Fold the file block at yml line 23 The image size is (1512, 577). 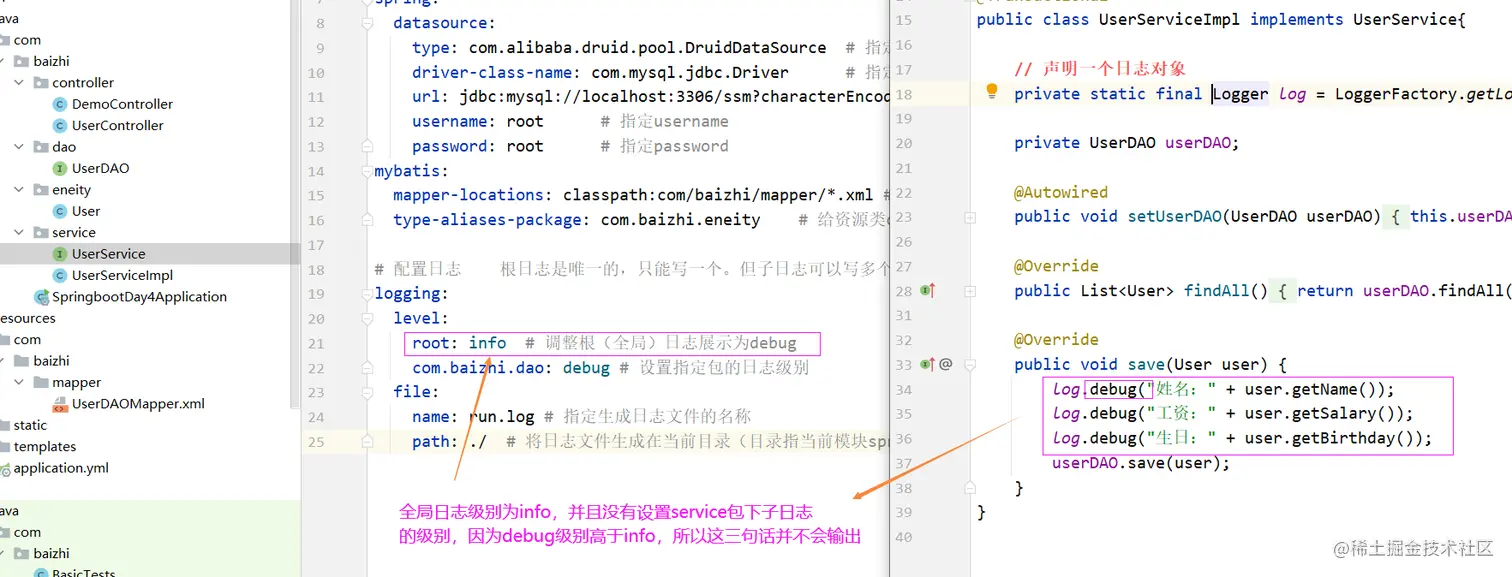(369, 392)
